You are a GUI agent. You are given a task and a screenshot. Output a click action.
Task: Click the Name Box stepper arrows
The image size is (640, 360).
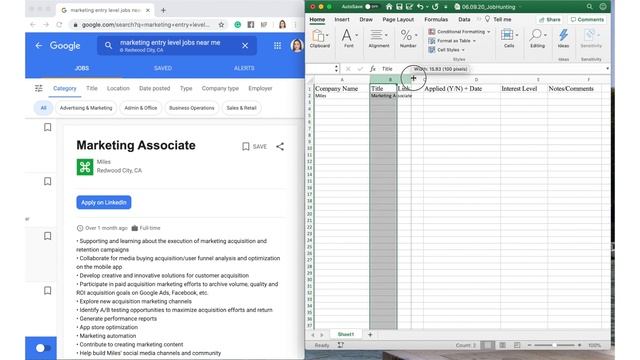click(336, 69)
